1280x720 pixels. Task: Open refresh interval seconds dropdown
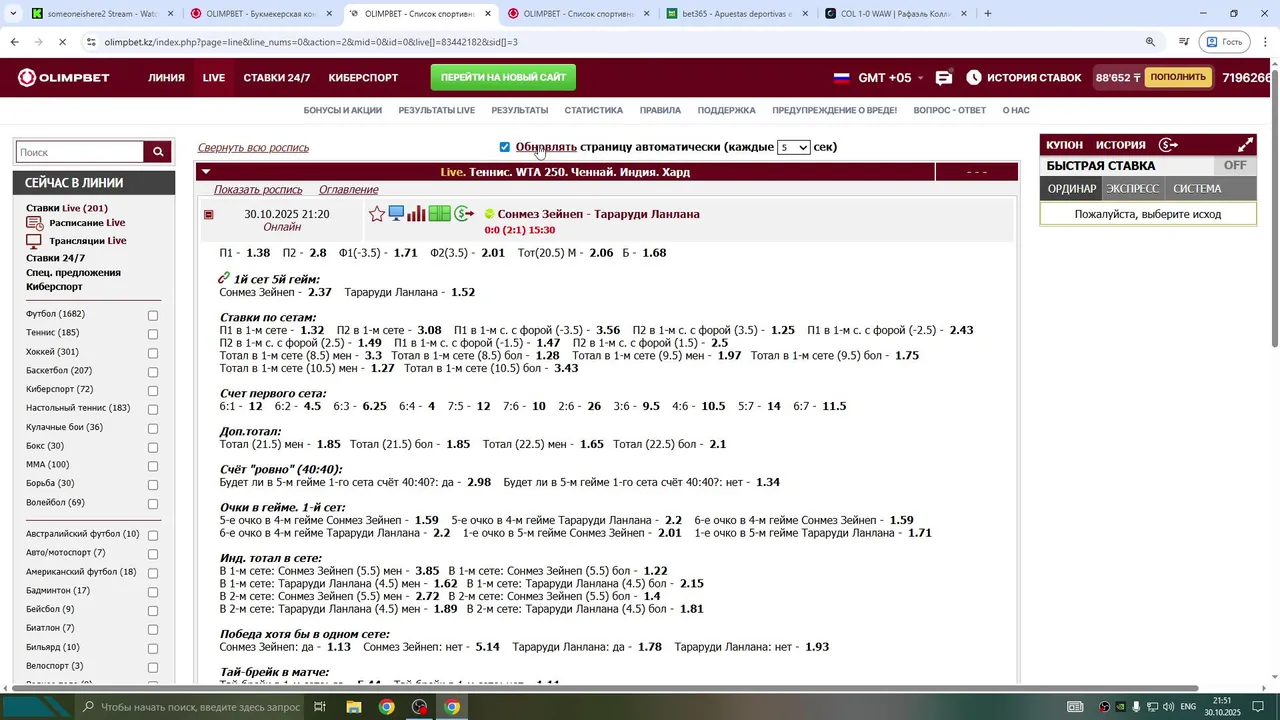pyautogui.click(x=793, y=147)
